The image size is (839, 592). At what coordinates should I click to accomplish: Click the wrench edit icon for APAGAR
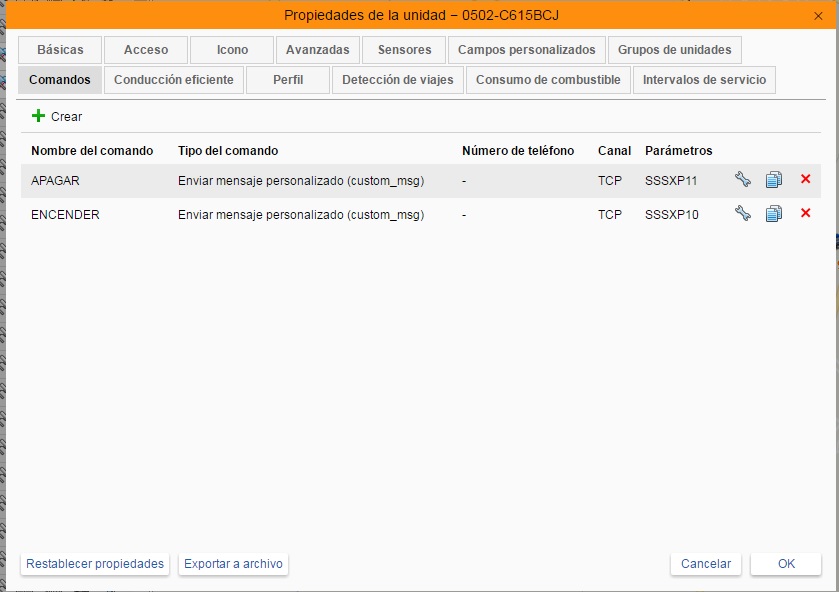[x=742, y=180]
